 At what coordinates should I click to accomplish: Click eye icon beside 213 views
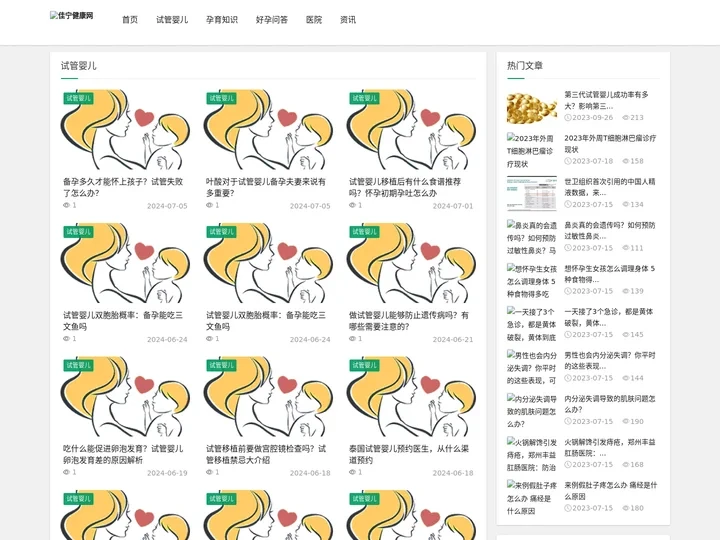[625, 118]
